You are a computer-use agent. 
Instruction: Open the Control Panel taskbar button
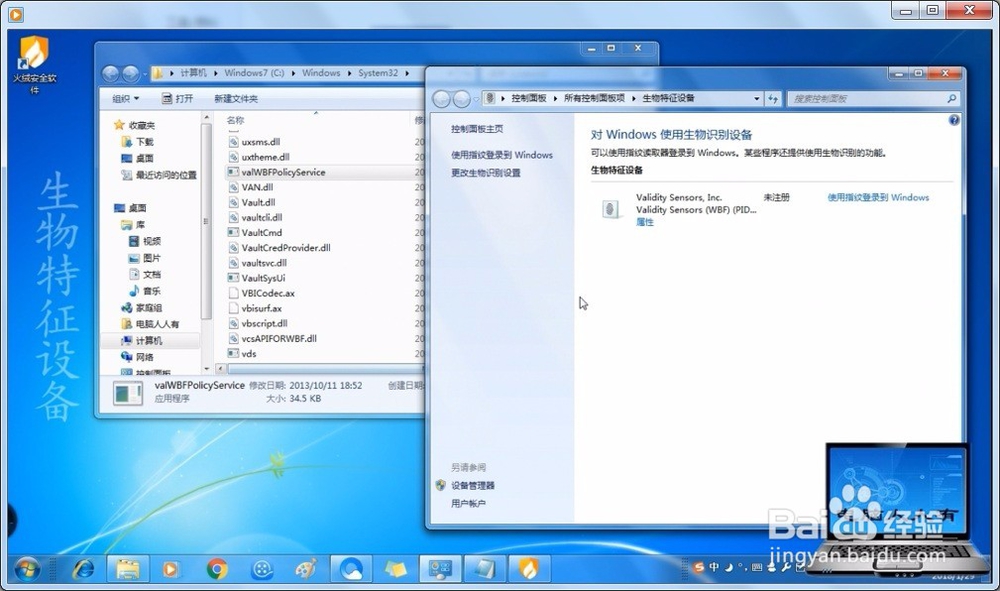(x=440, y=568)
